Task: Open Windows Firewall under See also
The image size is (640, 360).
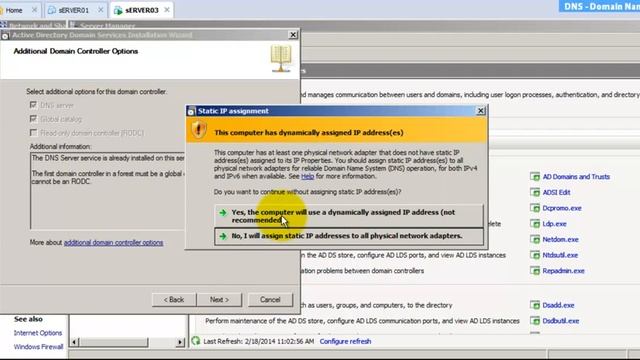Action: (x=38, y=347)
